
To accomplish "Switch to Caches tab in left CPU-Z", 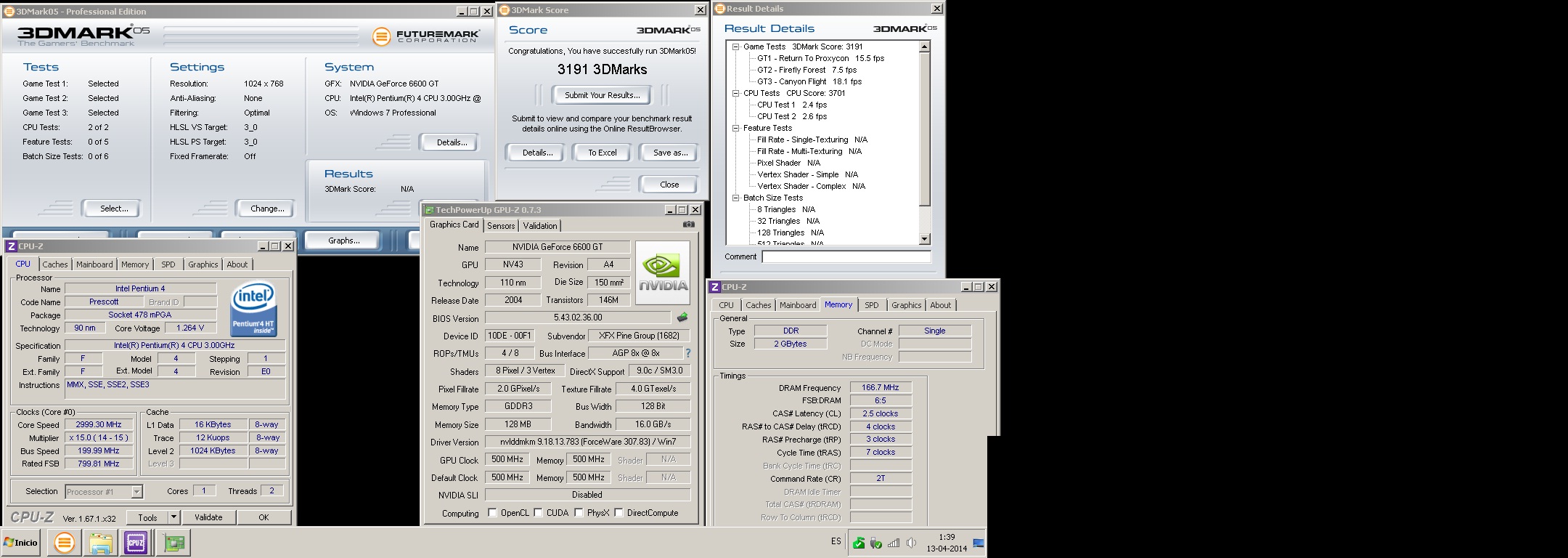I will [54, 264].
